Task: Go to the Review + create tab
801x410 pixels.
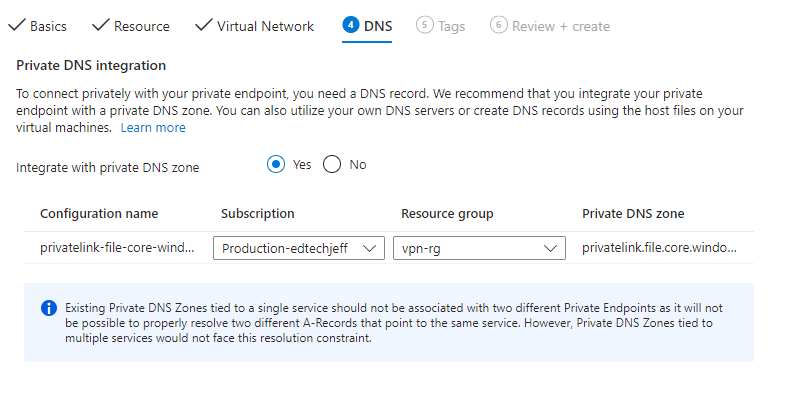Action: [560, 26]
